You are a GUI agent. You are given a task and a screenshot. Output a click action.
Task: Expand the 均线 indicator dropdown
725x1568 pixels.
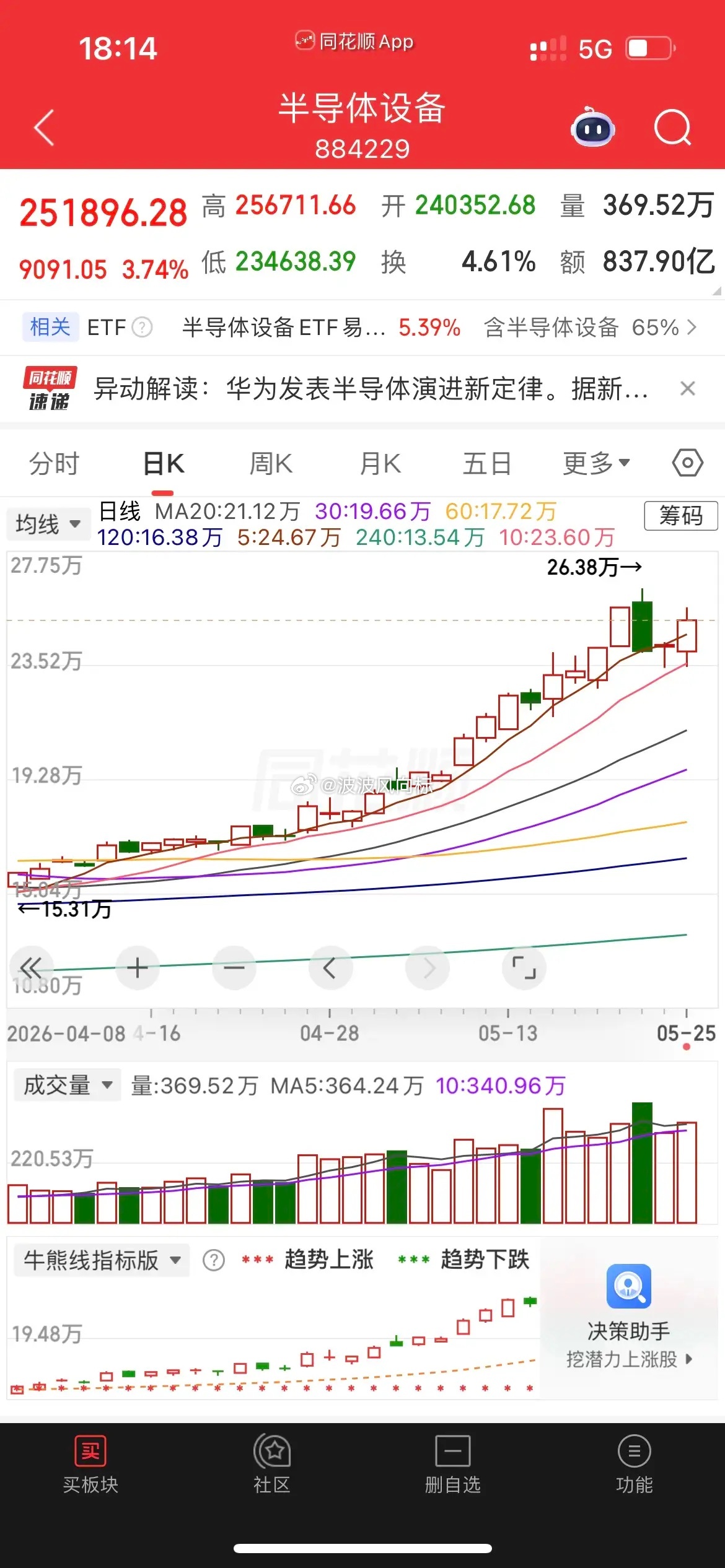(48, 524)
